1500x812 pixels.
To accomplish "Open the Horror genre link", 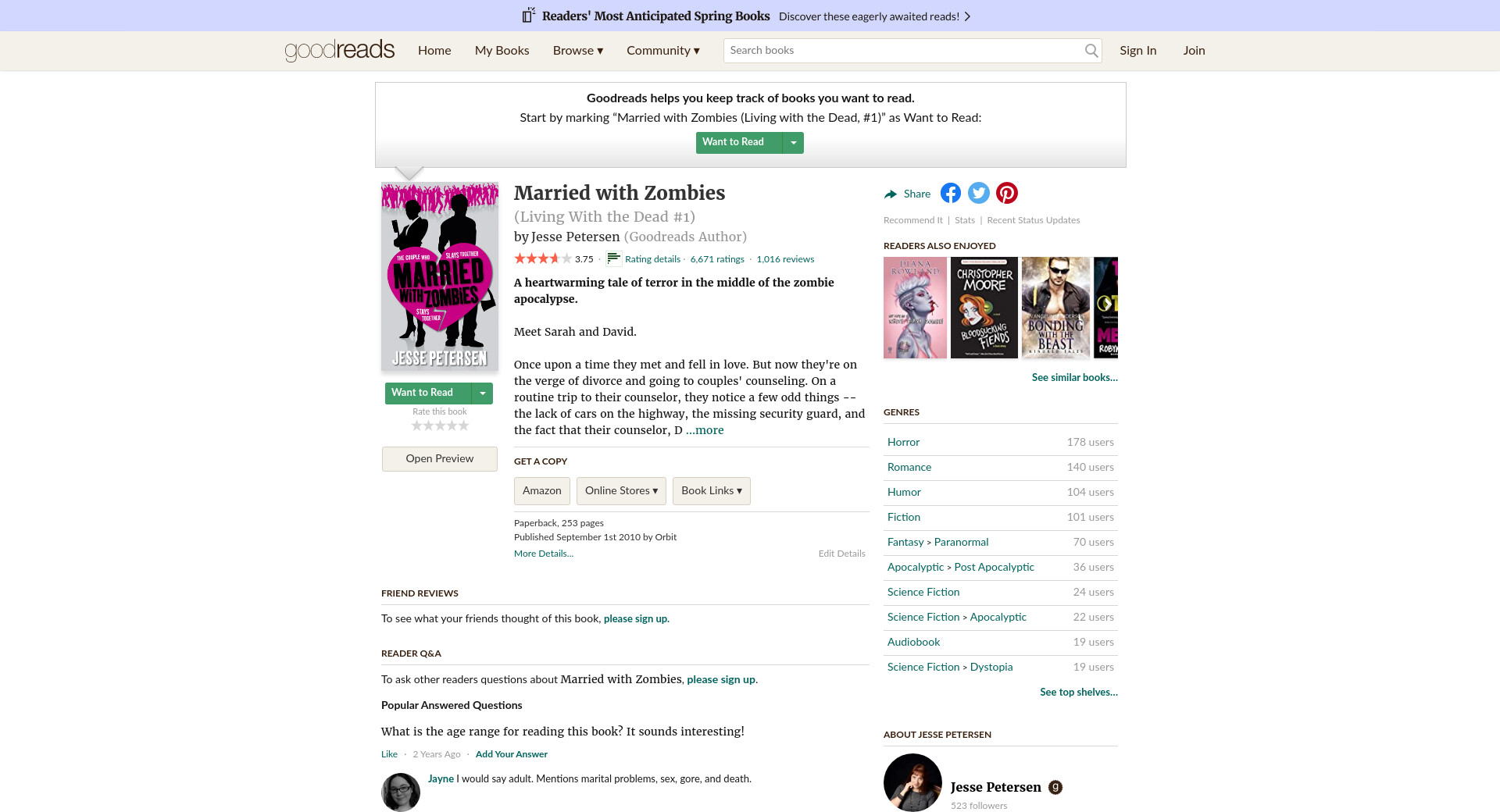I will tap(903, 442).
